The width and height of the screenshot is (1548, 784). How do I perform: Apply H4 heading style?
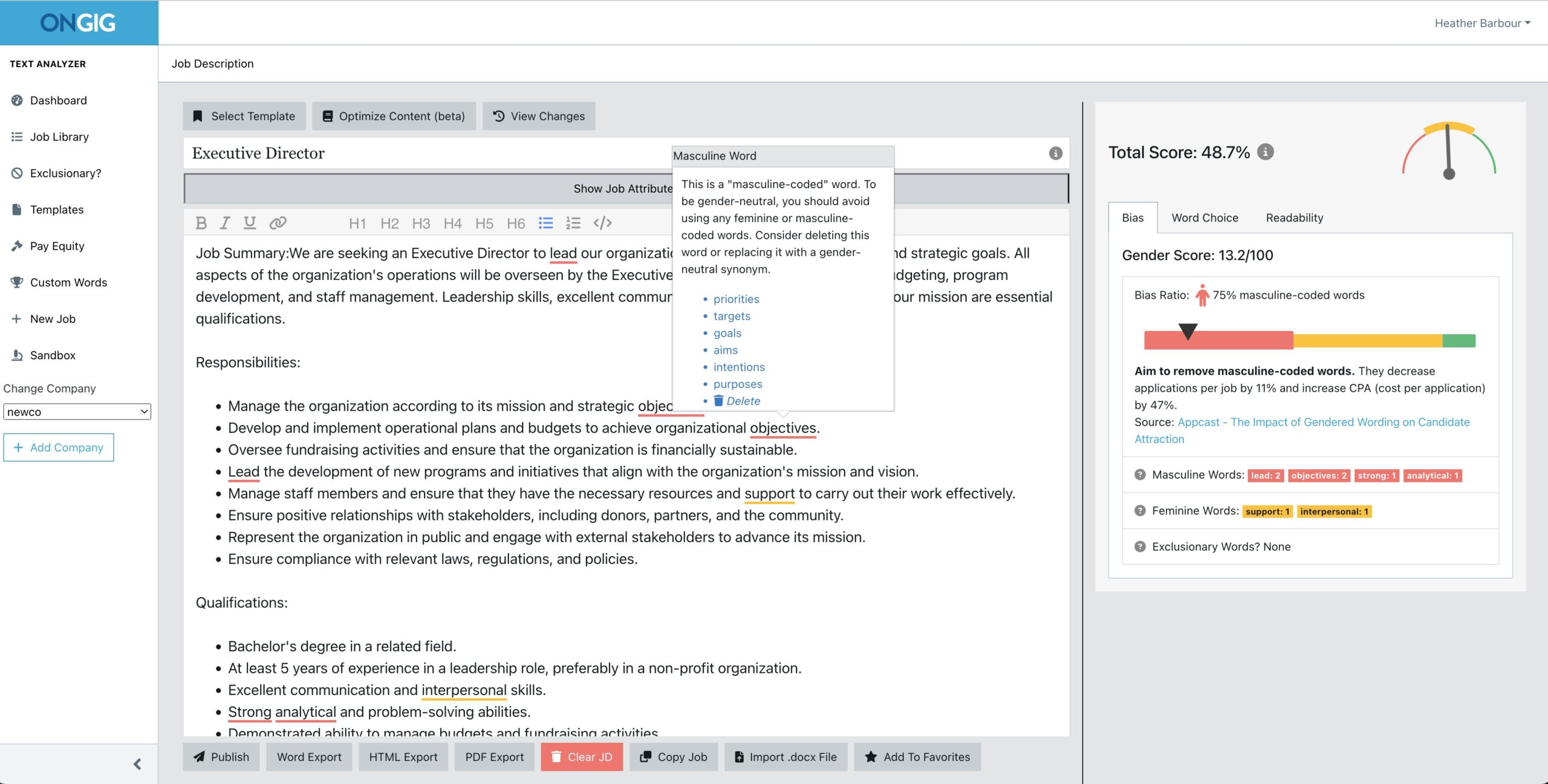(x=452, y=224)
